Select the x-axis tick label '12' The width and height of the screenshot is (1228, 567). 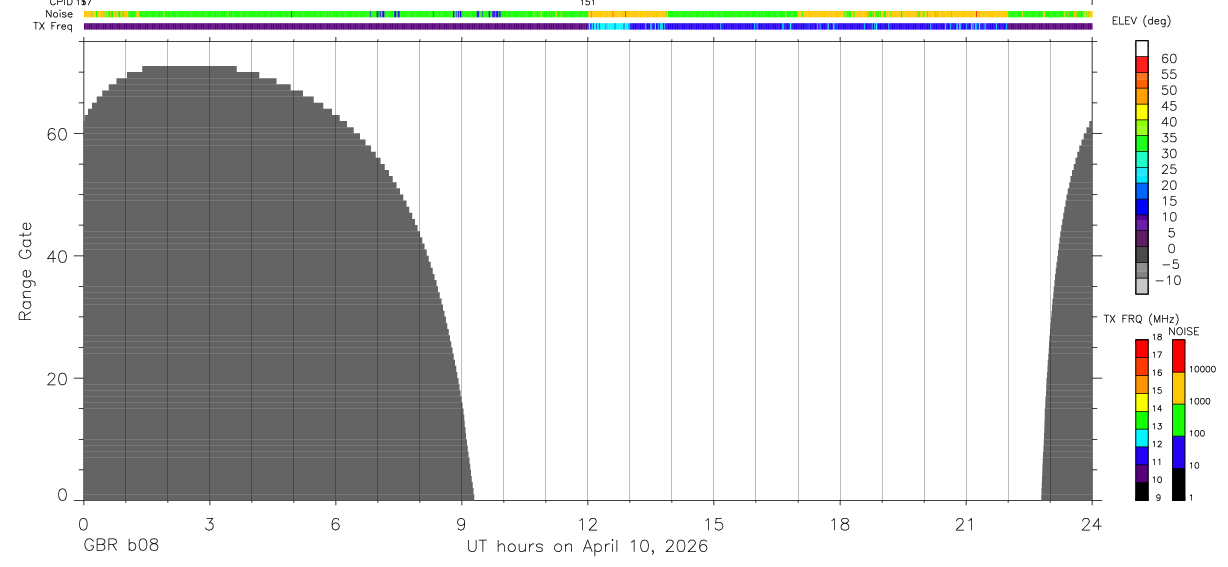(x=588, y=525)
